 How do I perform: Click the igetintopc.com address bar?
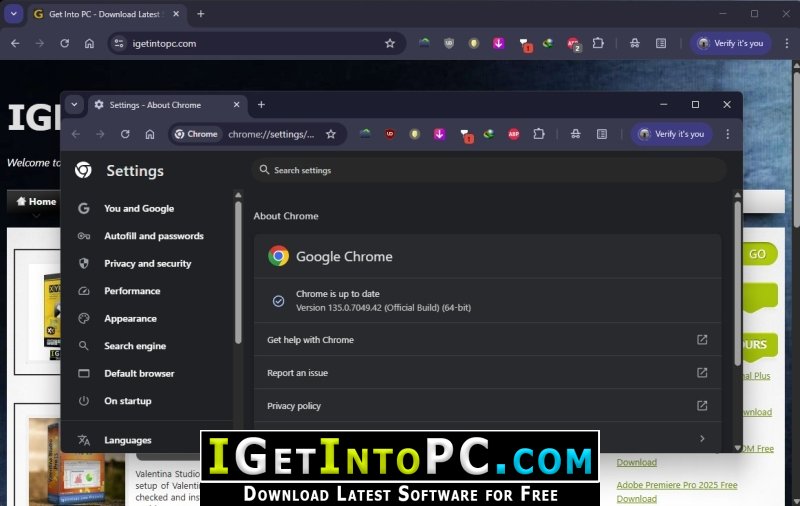[x=255, y=43]
